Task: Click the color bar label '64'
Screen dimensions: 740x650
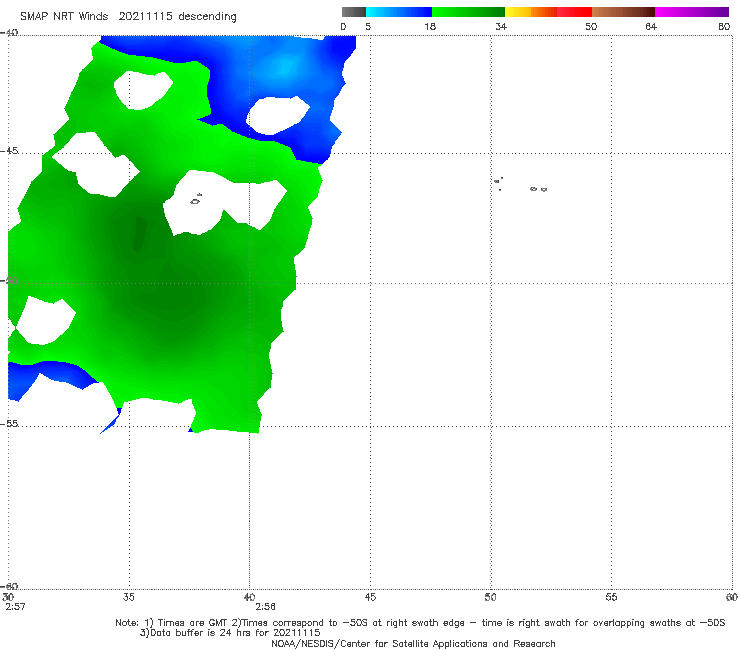Action: coord(651,27)
